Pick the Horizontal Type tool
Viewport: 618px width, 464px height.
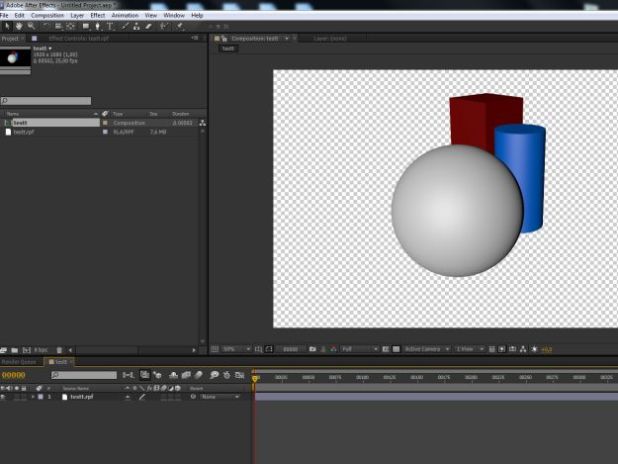tap(110, 26)
